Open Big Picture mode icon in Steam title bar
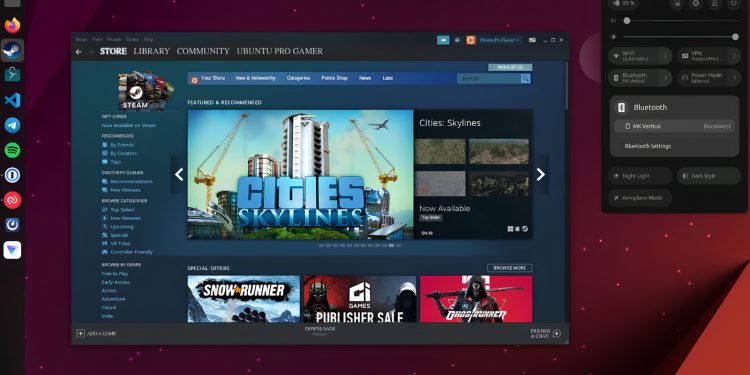Viewport: 750px width, 375px height. coord(532,40)
